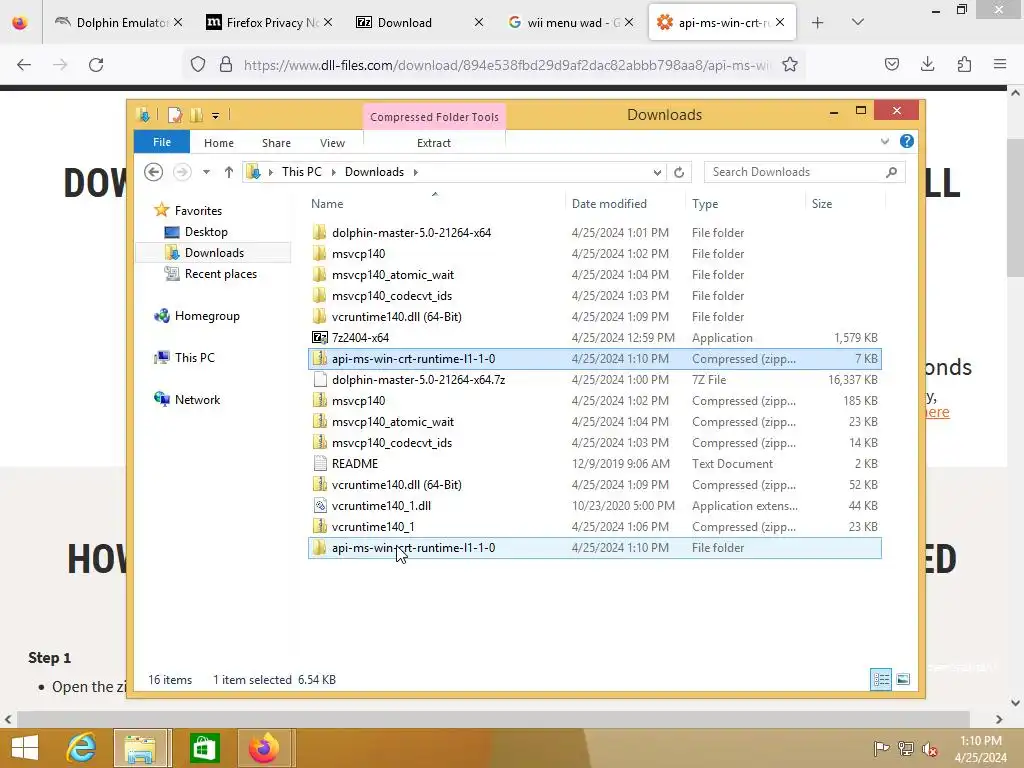This screenshot has height=768, width=1024.
Task: Select the api-ms-win-crt-runtime-l1-1-0 zip file icon
Action: [319, 359]
